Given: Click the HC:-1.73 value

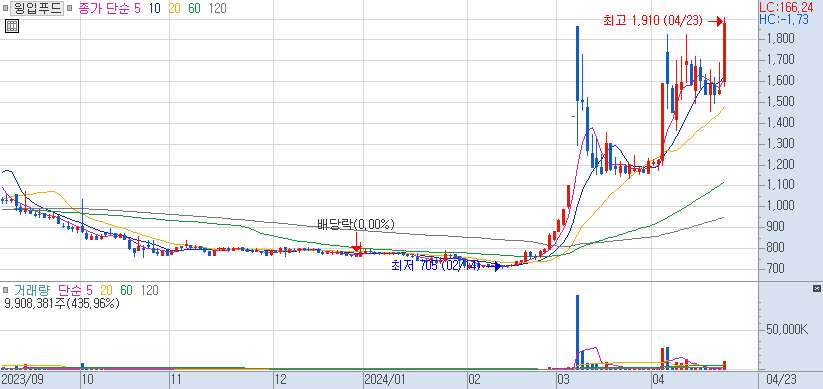Looking at the screenshot, I should point(784,19).
